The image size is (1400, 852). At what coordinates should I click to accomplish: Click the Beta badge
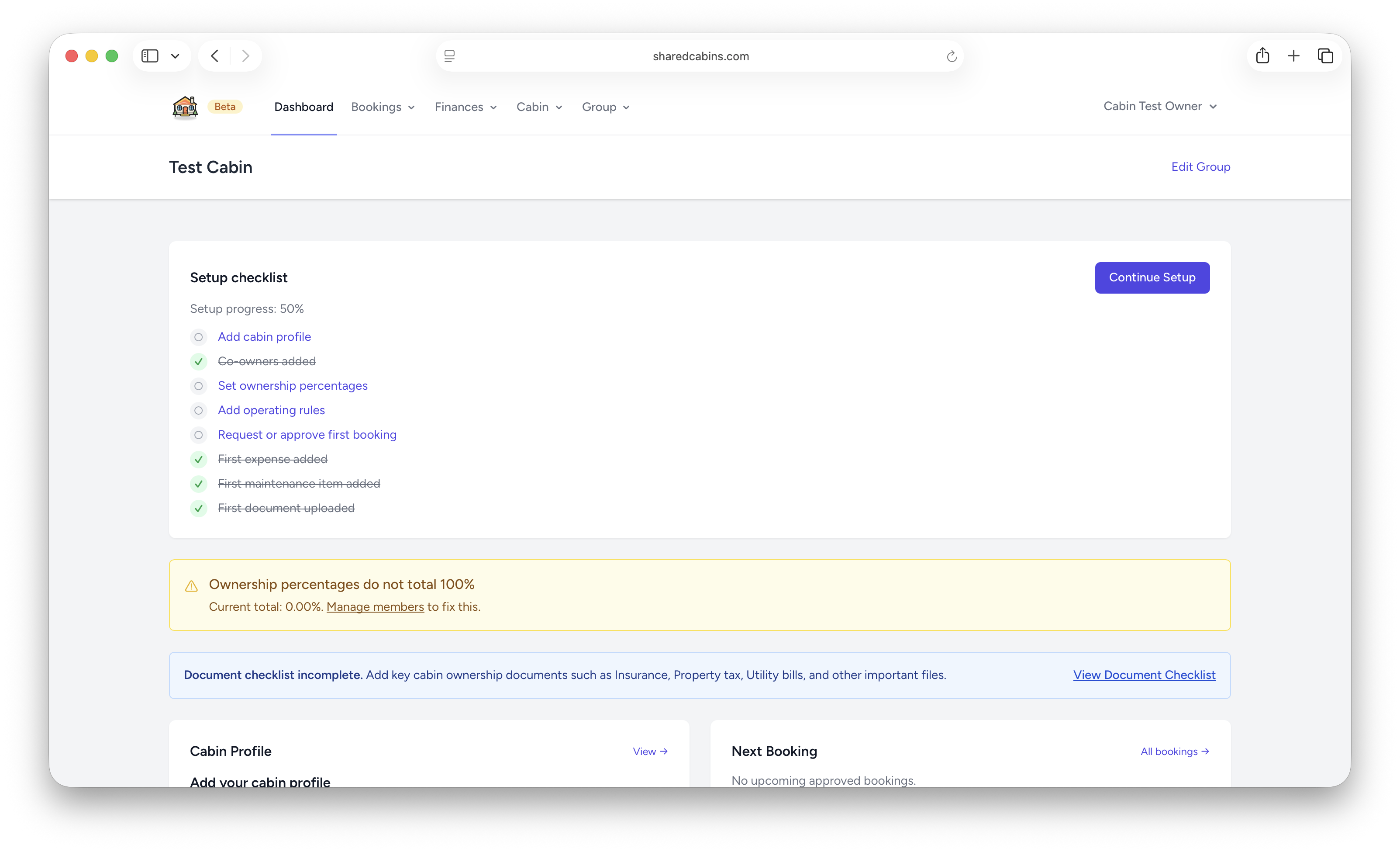pyautogui.click(x=225, y=106)
